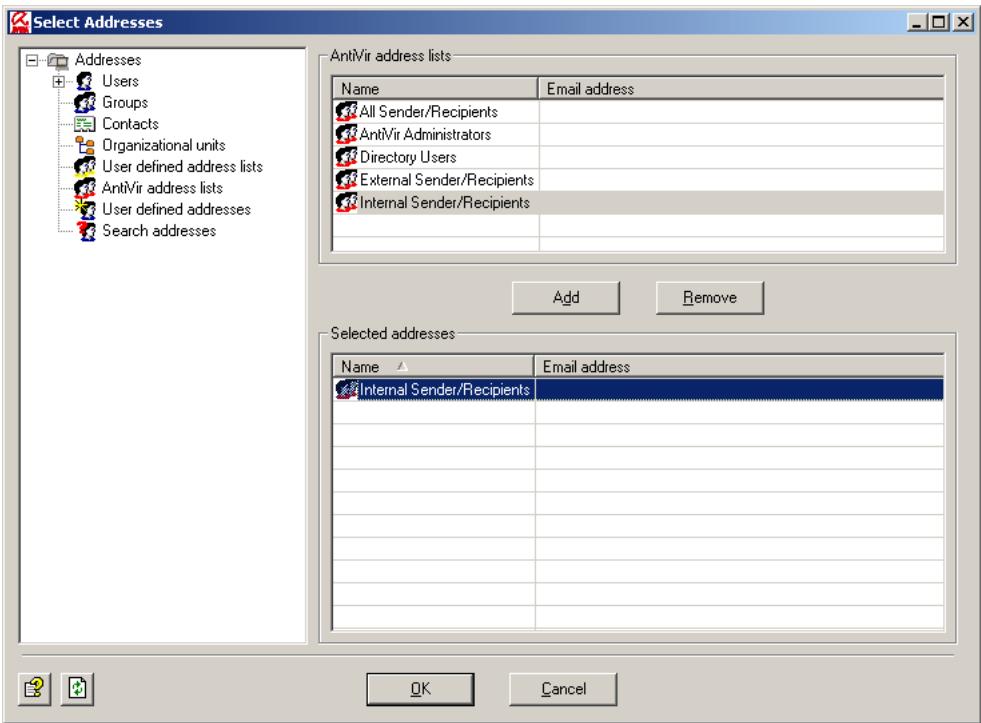This screenshot has height=723, width=981.
Task: Sort AntiVir address lists by Name column
Action: pyautogui.click(x=435, y=89)
